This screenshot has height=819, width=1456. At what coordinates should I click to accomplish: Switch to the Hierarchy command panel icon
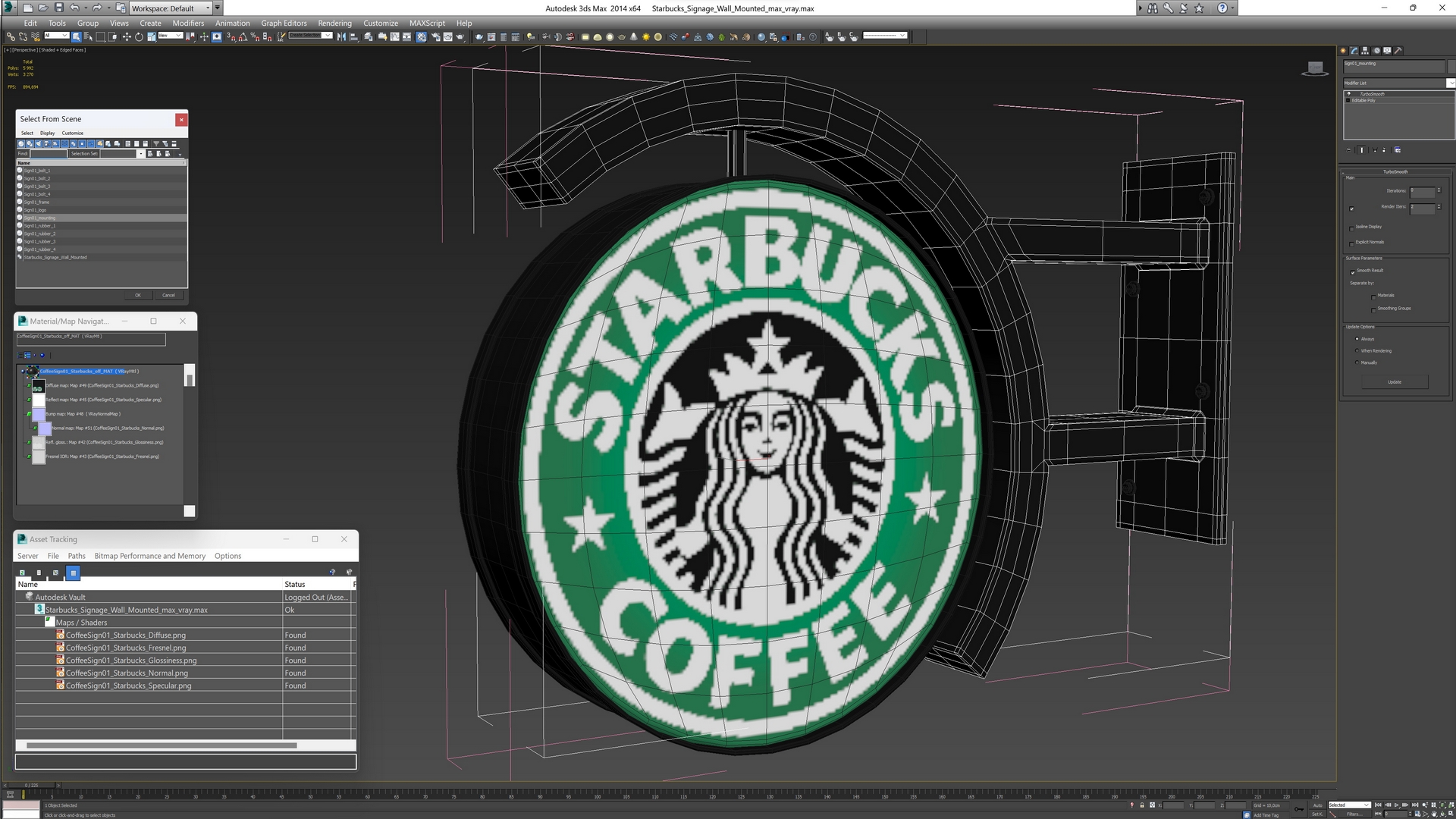click(x=1365, y=51)
